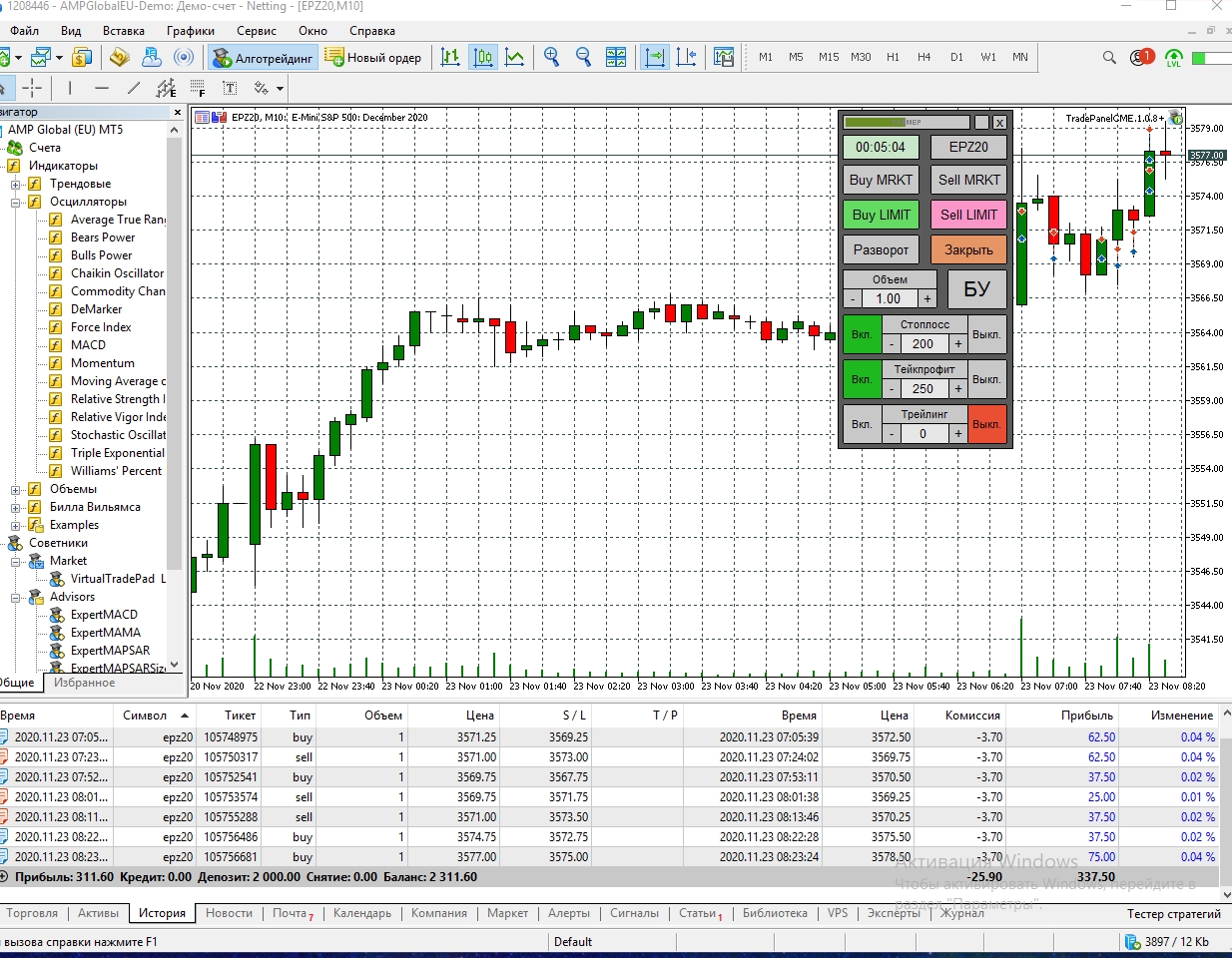Select the horizontal line tool
Viewport: 1232px width, 958px height.
point(102,88)
